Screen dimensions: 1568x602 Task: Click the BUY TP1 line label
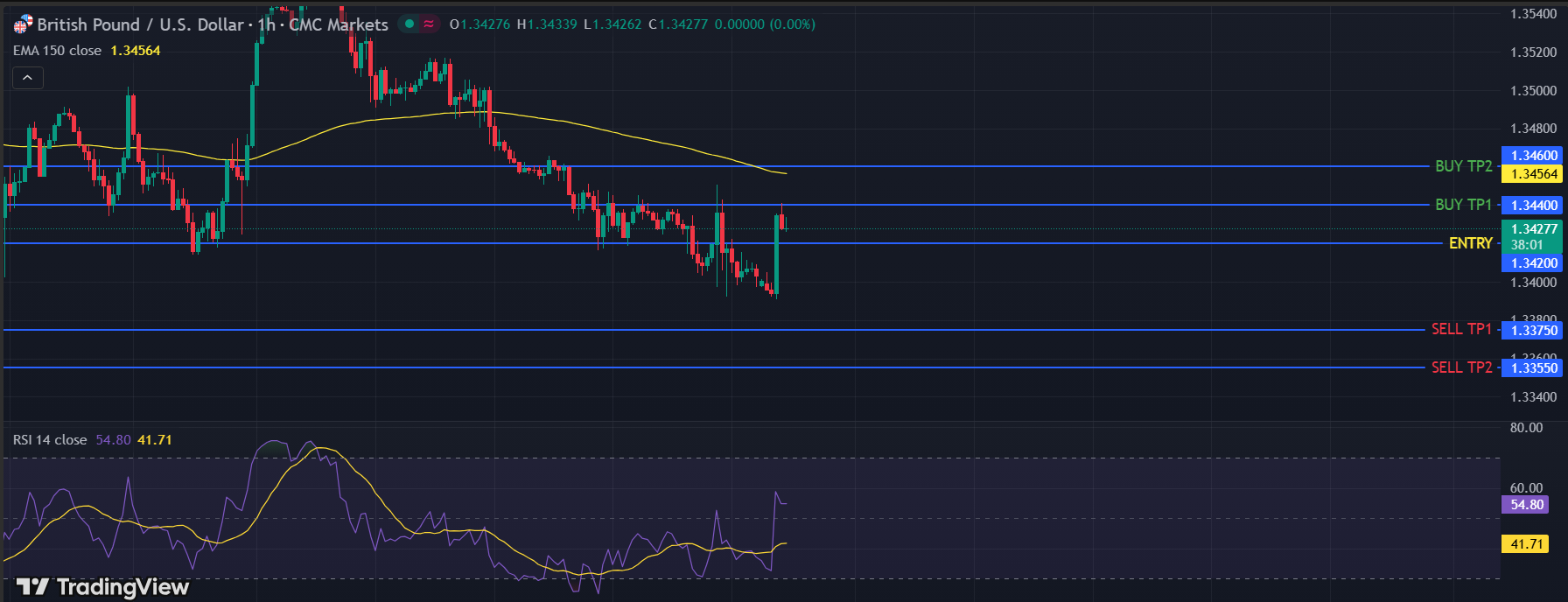click(x=1463, y=205)
